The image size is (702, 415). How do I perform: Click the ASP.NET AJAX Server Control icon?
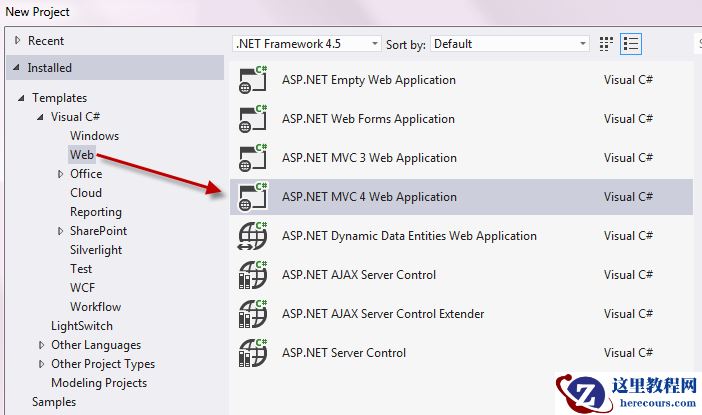(253, 275)
